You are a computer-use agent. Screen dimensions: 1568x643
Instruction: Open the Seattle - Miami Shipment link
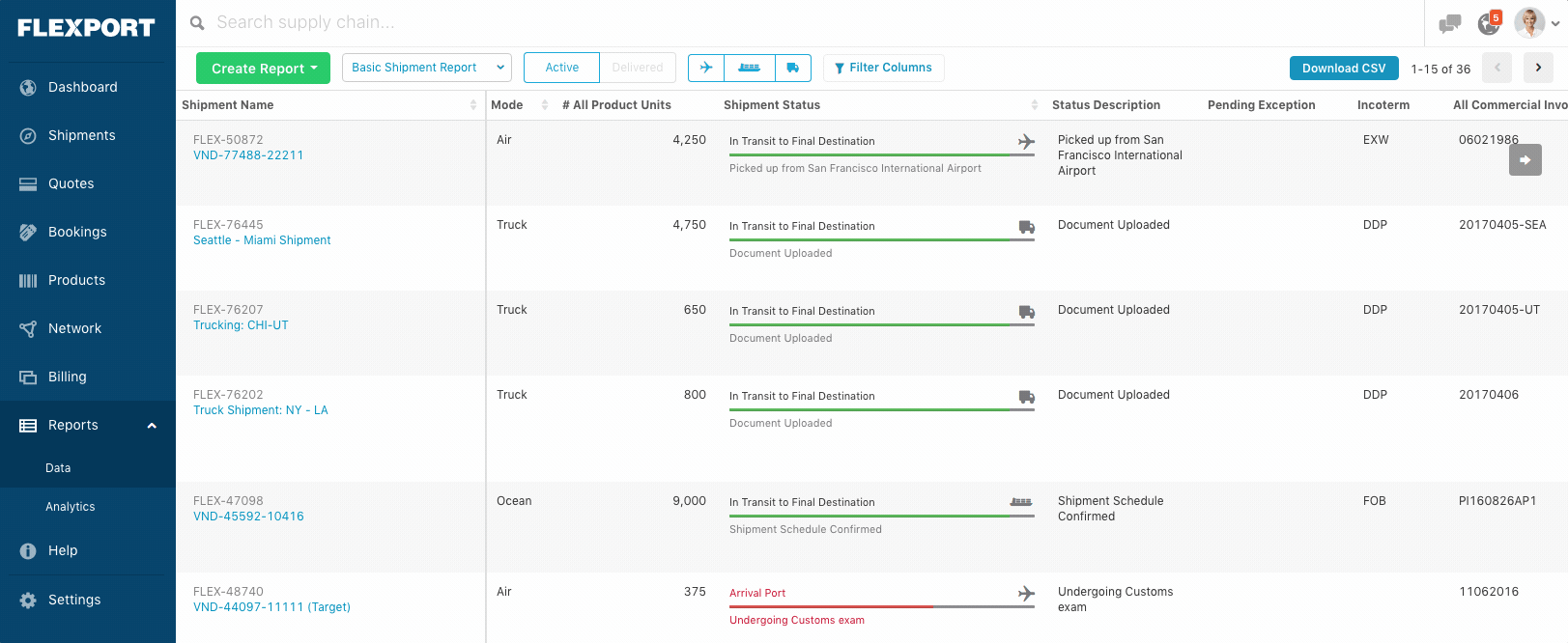(x=262, y=240)
